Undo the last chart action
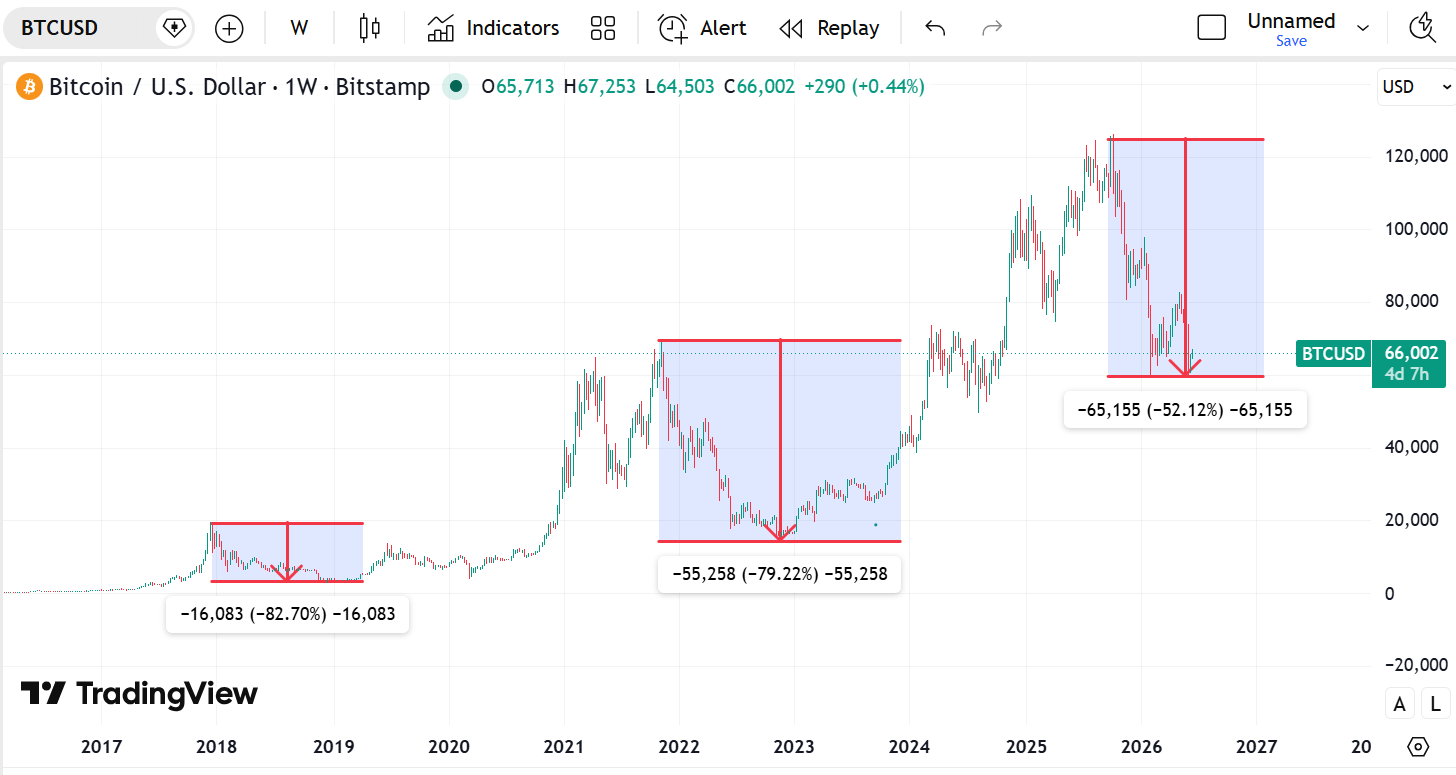 click(x=935, y=28)
